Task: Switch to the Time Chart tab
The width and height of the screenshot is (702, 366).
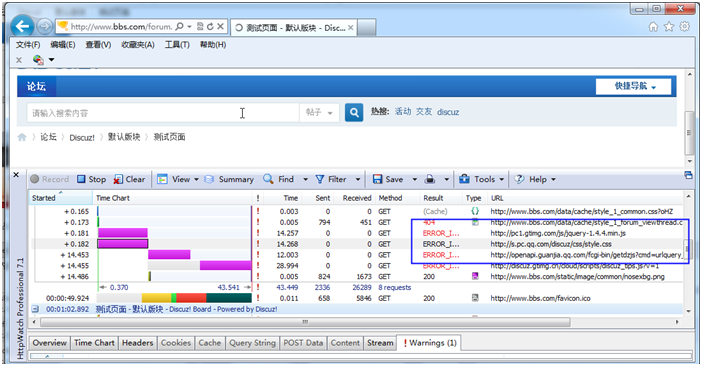Action: 94,343
